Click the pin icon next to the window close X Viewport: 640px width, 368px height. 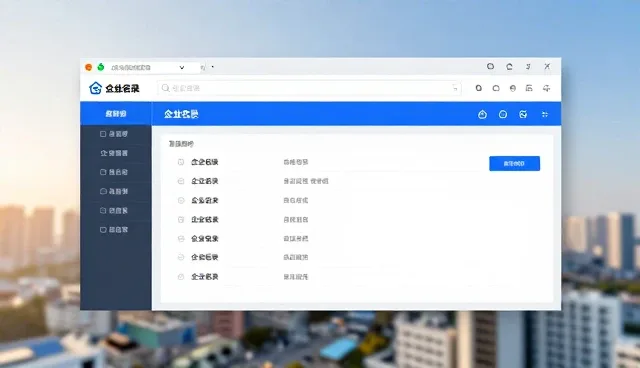point(528,67)
